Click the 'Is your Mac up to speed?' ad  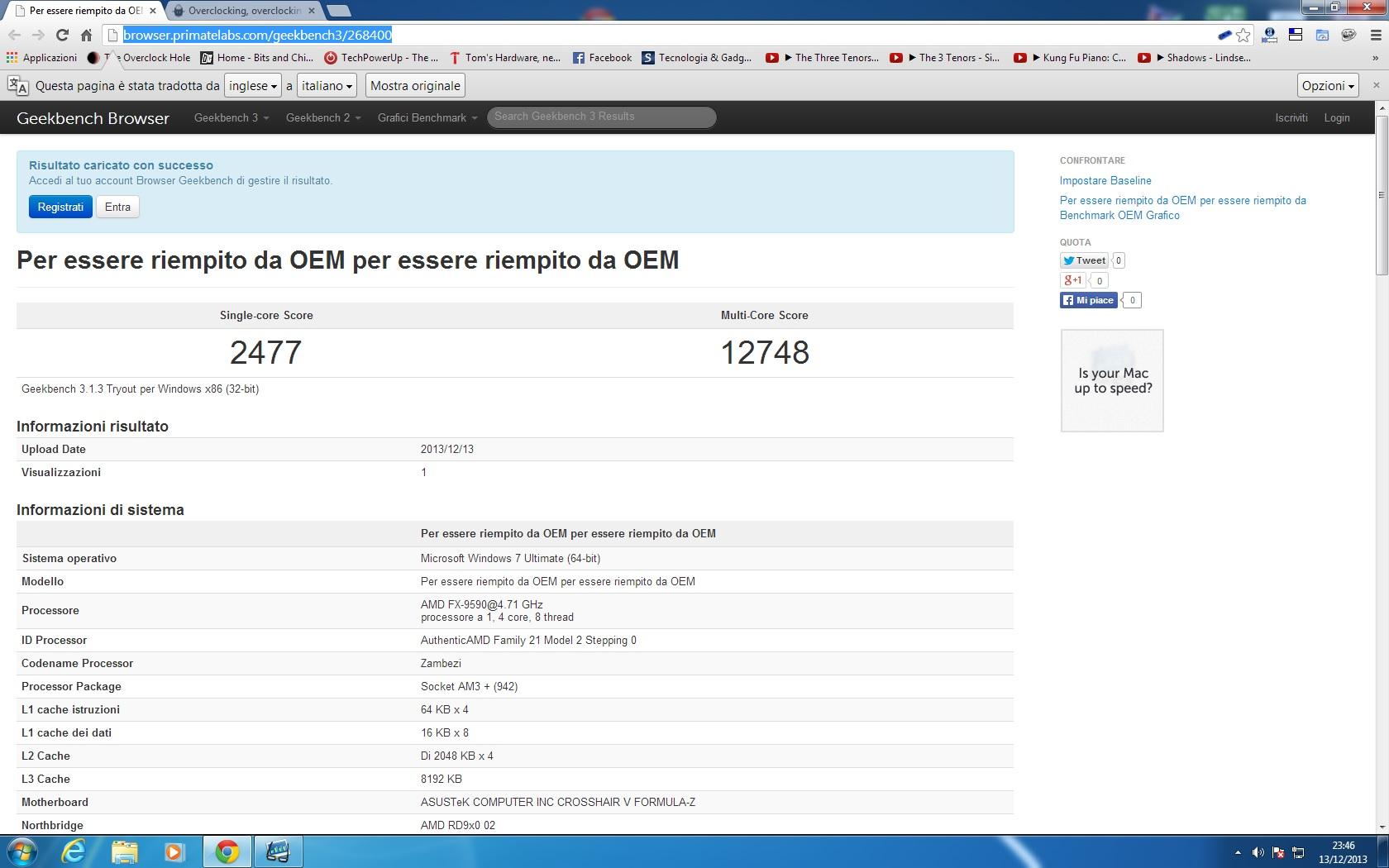click(x=1112, y=380)
